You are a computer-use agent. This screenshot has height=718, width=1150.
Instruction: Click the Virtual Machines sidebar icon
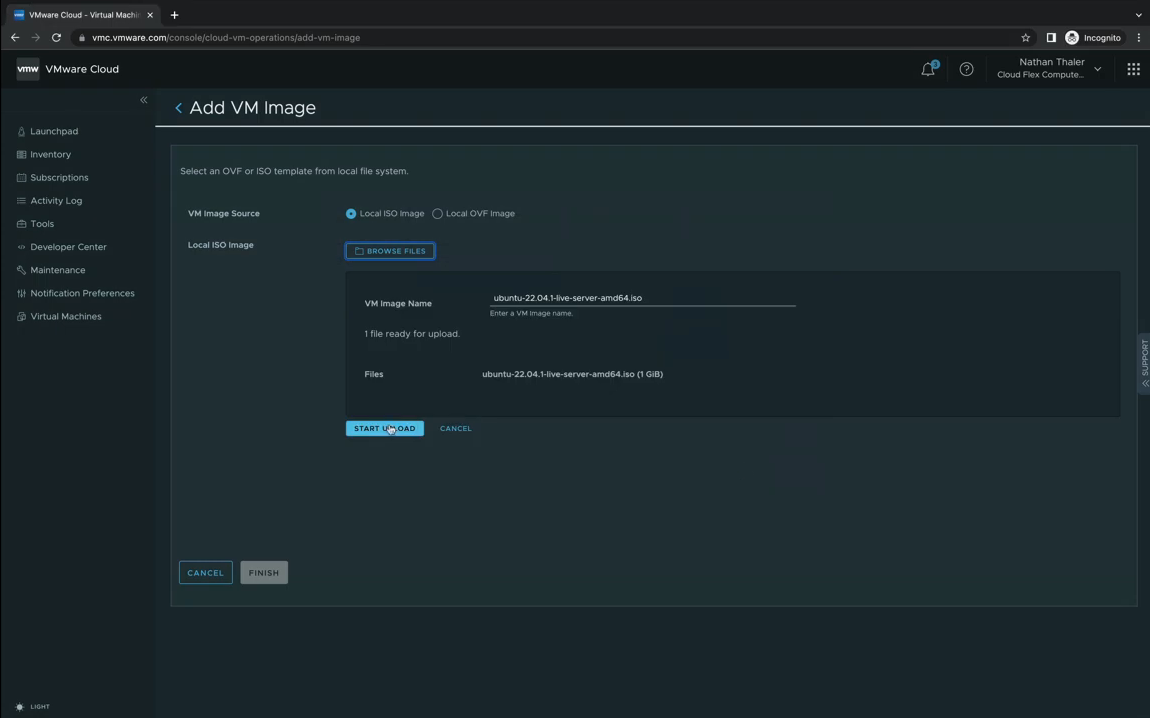pyautogui.click(x=21, y=316)
